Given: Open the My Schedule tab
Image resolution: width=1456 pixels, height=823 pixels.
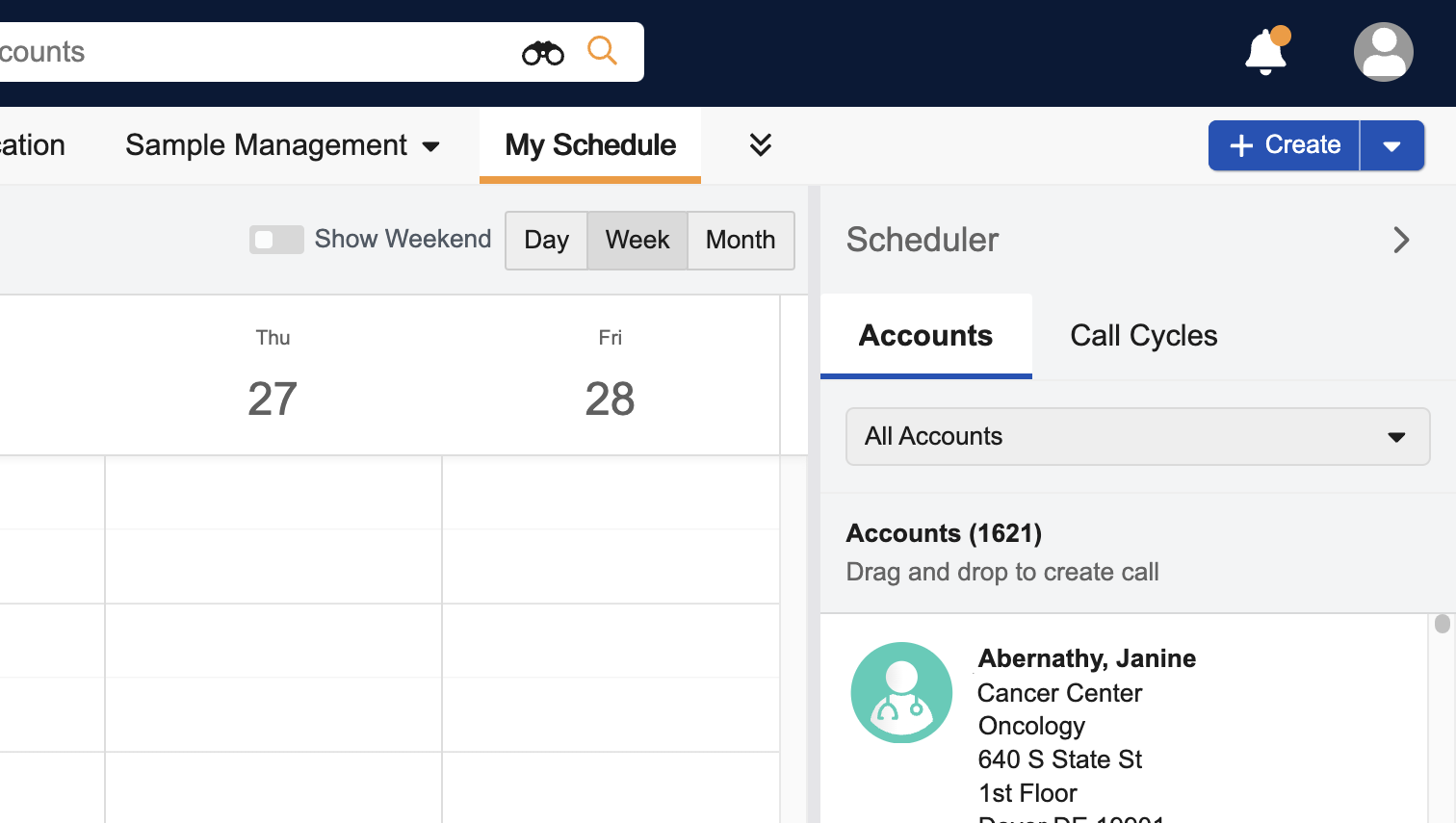Looking at the screenshot, I should [590, 145].
